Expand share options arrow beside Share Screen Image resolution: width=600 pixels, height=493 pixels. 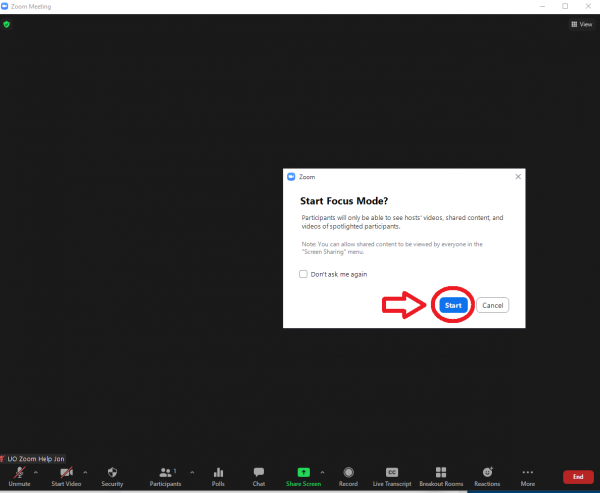pos(322,473)
